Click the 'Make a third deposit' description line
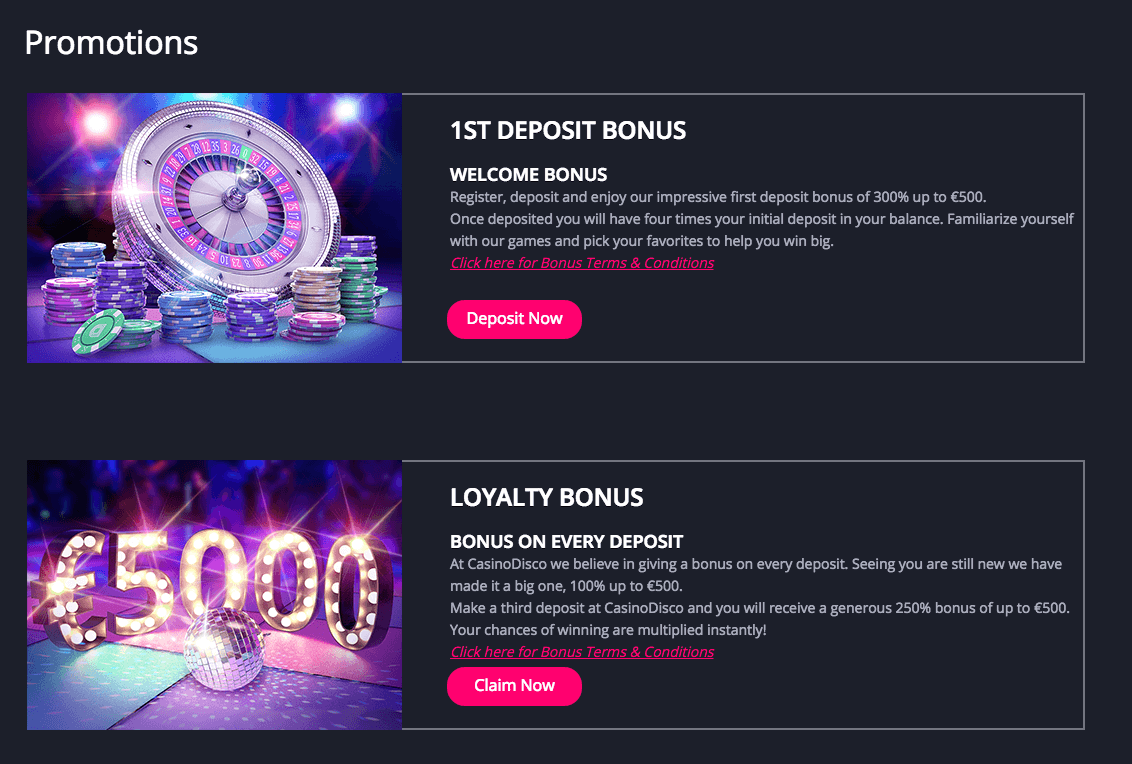 [x=759, y=608]
